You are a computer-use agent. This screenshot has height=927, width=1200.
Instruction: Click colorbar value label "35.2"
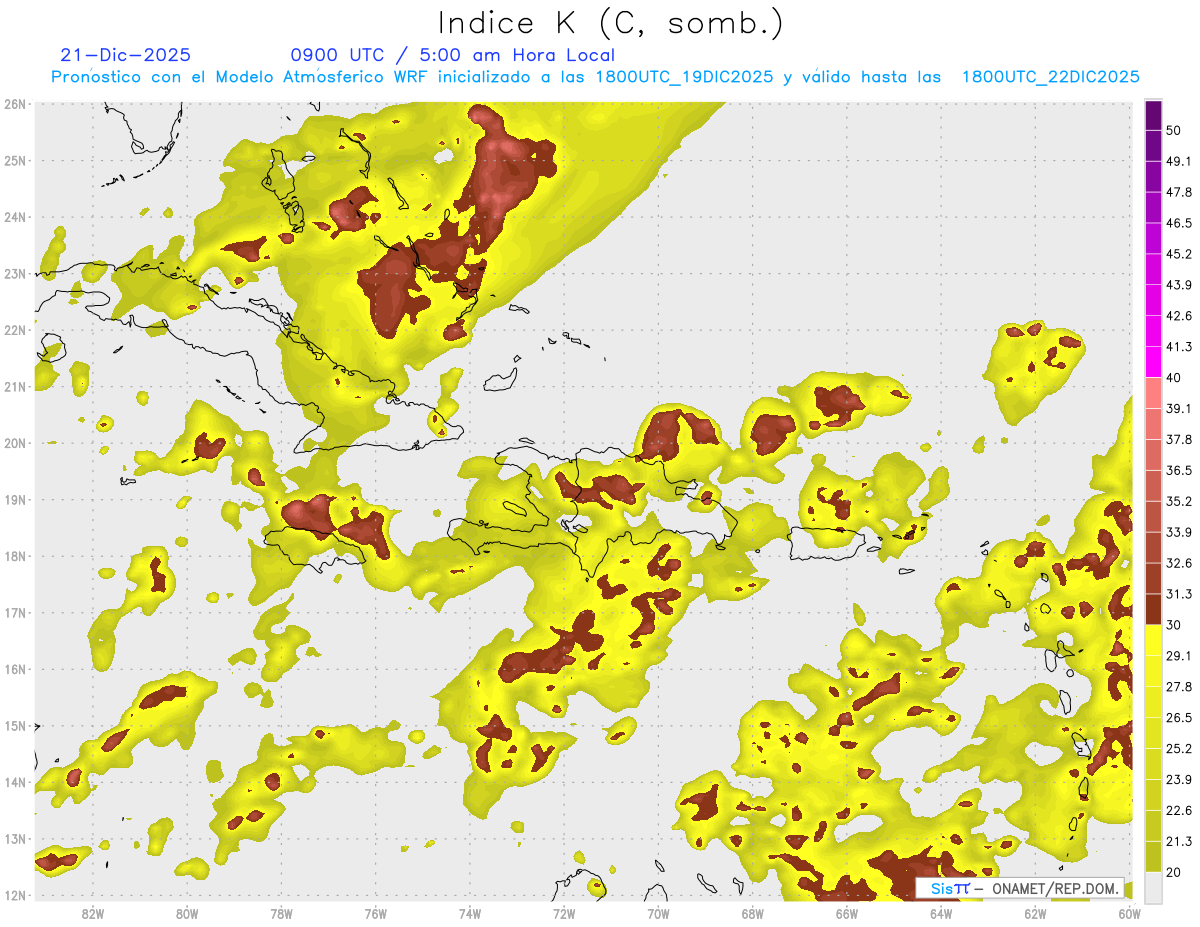click(1179, 501)
